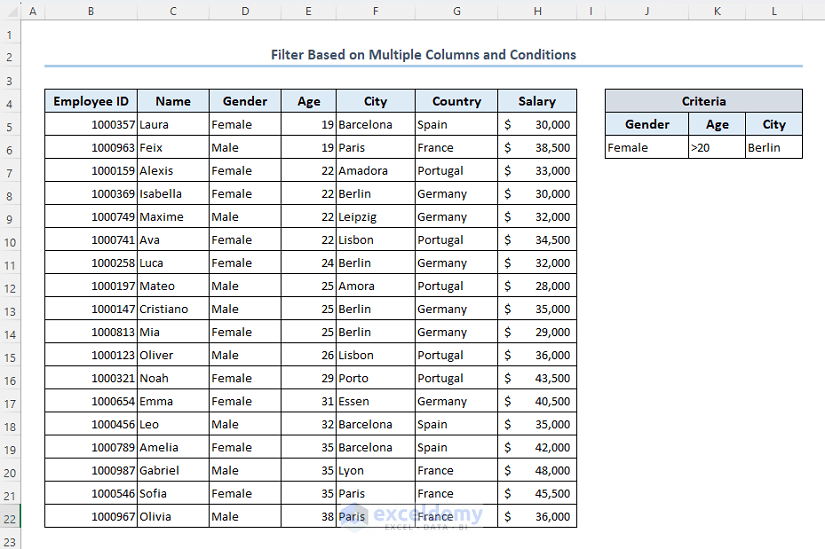The width and height of the screenshot is (825, 549).
Task: Select Feix's salary cell showing 38,500
Action: click(537, 148)
